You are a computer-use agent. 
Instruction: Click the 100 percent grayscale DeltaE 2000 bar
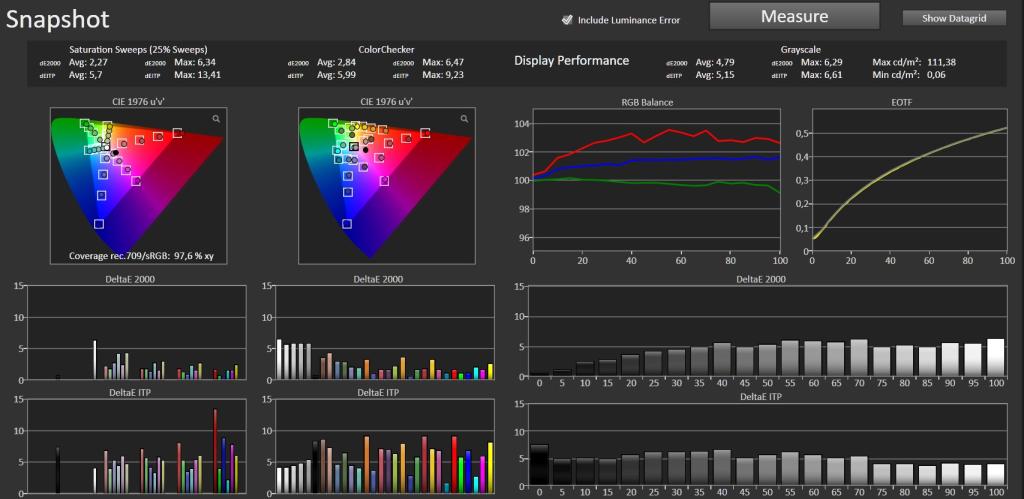tap(995, 357)
